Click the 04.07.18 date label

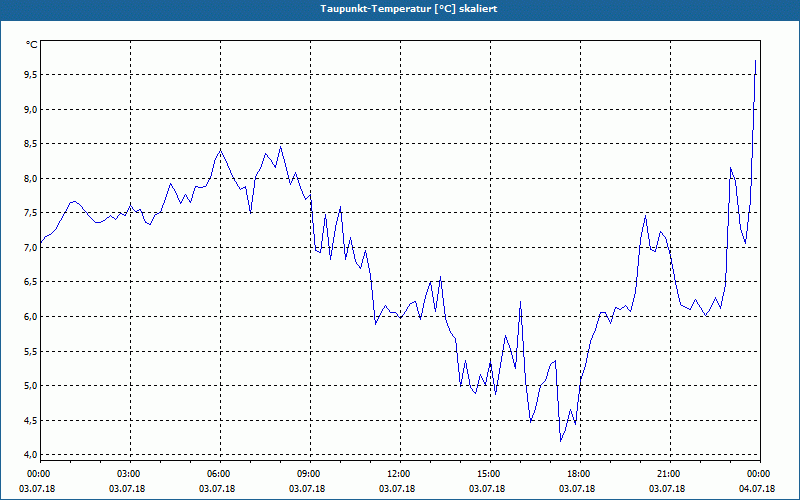point(757,489)
